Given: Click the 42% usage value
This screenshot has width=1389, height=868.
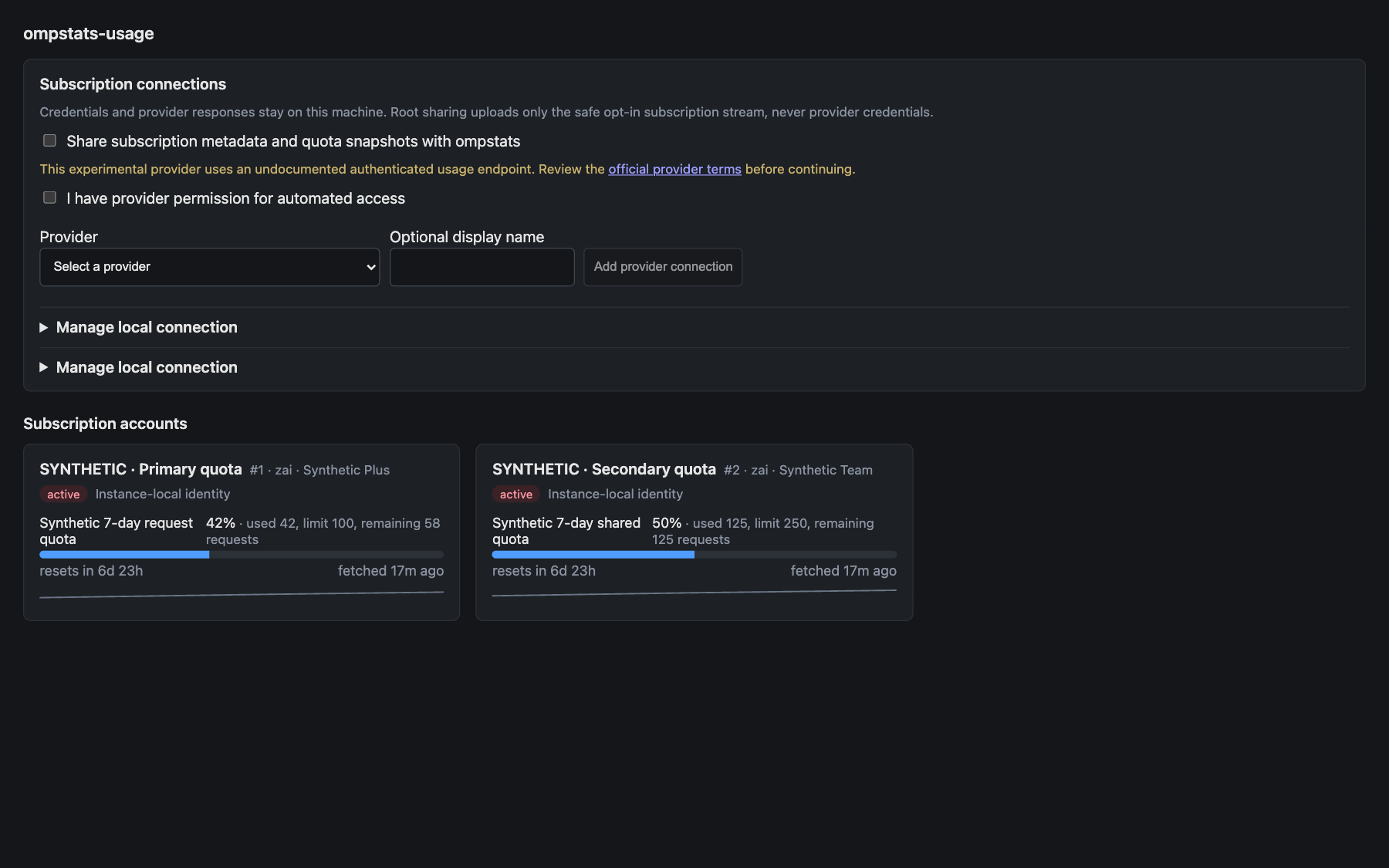Looking at the screenshot, I should (x=221, y=523).
